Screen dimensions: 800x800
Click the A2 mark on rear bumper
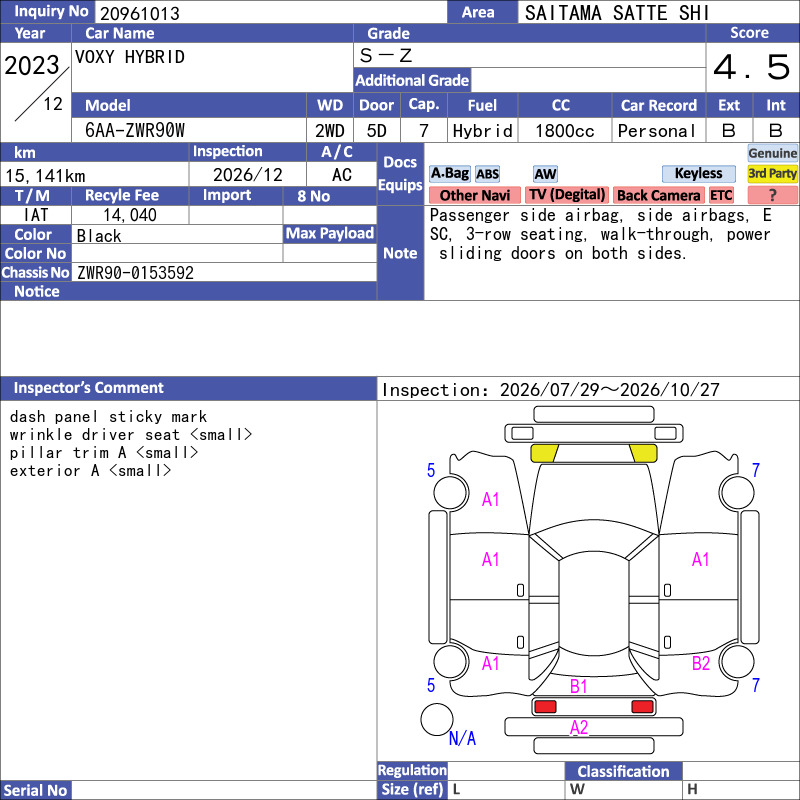tap(579, 727)
